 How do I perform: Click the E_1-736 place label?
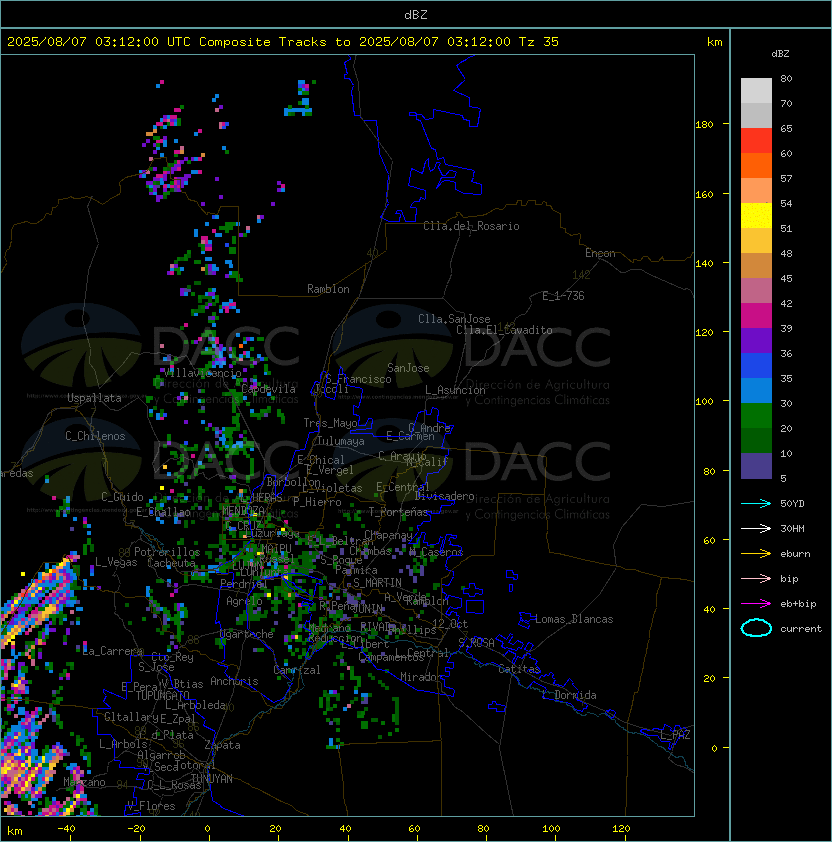click(563, 296)
